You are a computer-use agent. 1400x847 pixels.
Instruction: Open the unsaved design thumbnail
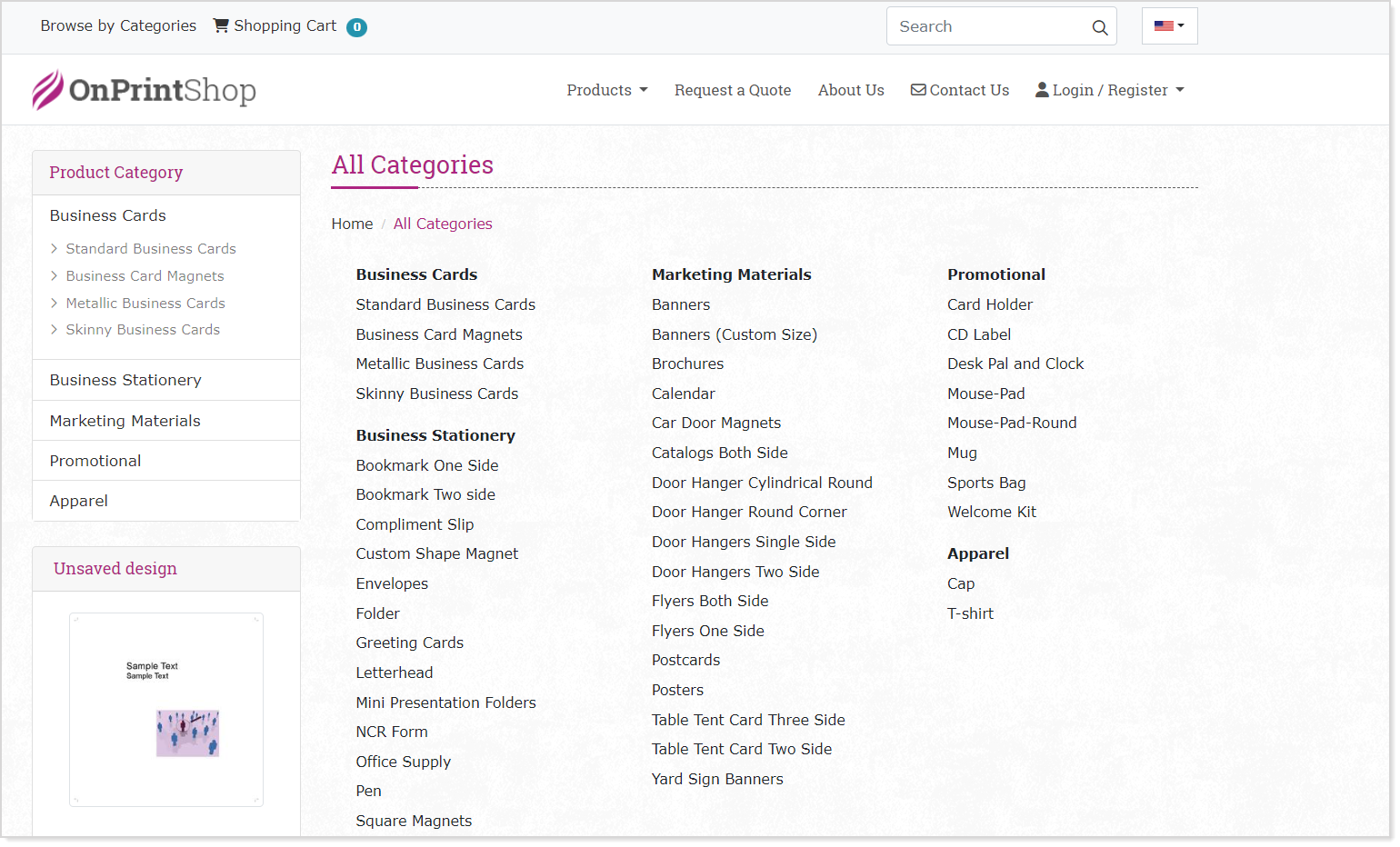click(x=166, y=709)
